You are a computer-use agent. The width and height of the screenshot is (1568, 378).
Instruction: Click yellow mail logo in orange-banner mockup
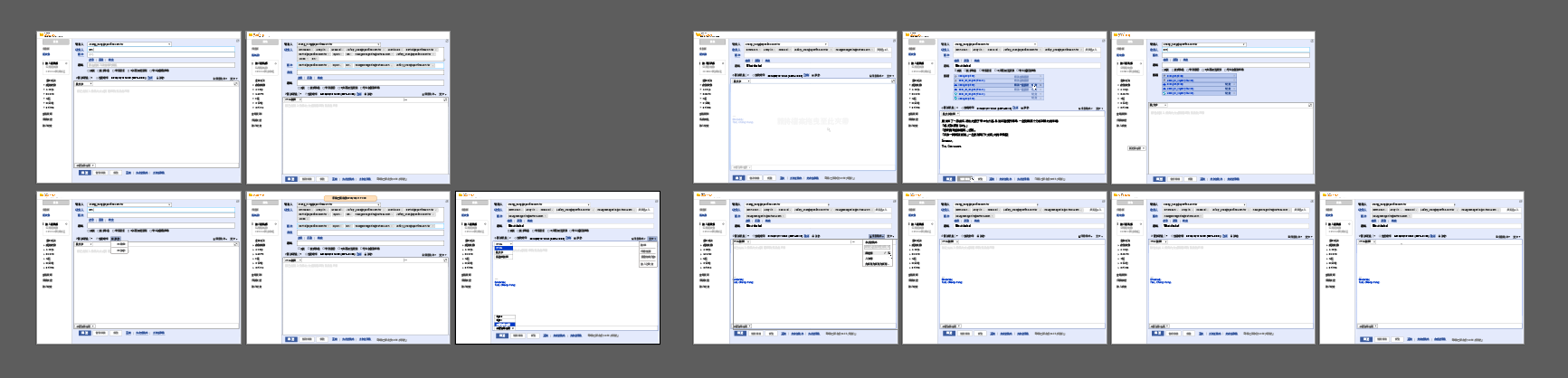pos(252,195)
